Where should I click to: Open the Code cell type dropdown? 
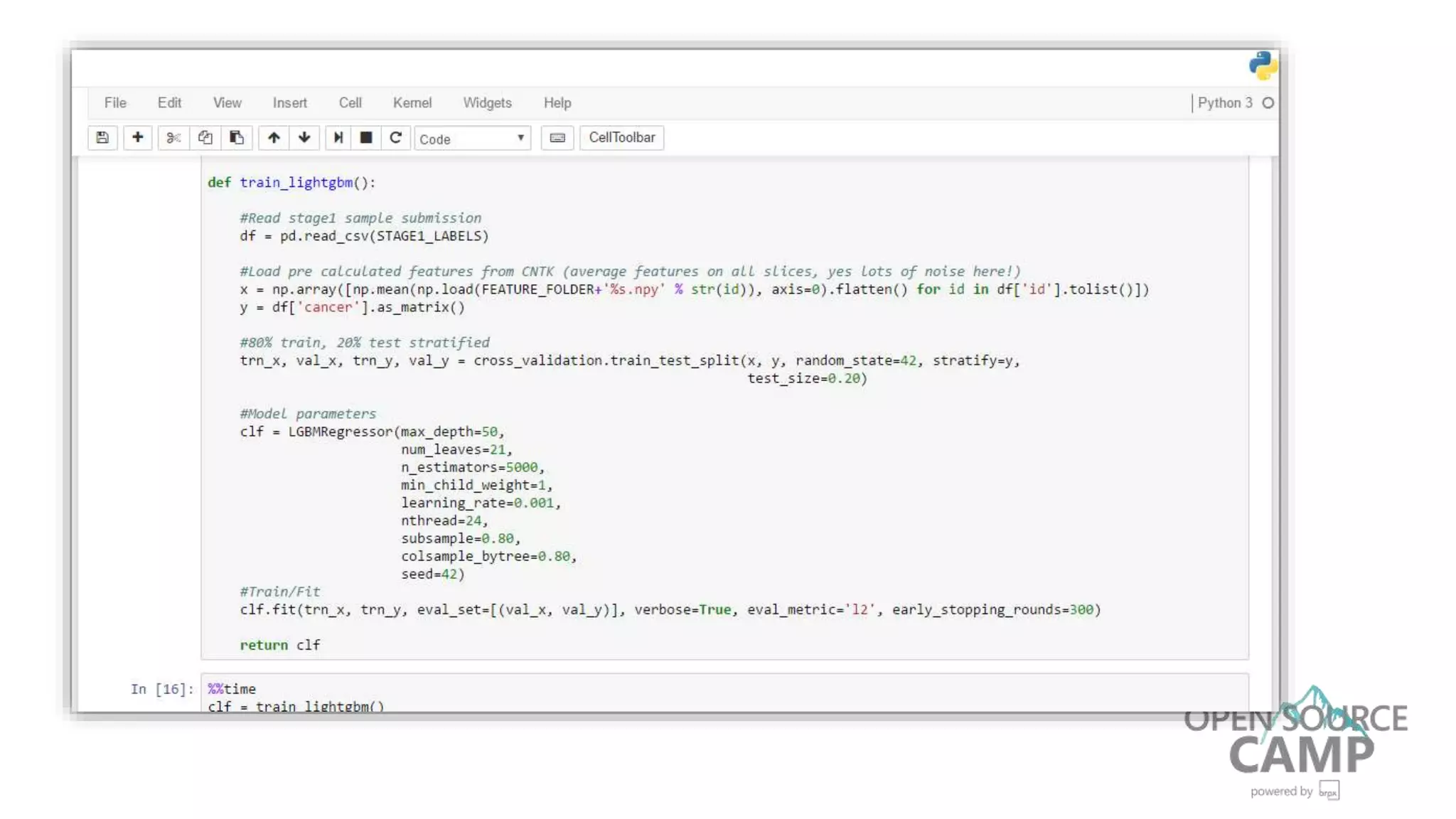coord(472,139)
